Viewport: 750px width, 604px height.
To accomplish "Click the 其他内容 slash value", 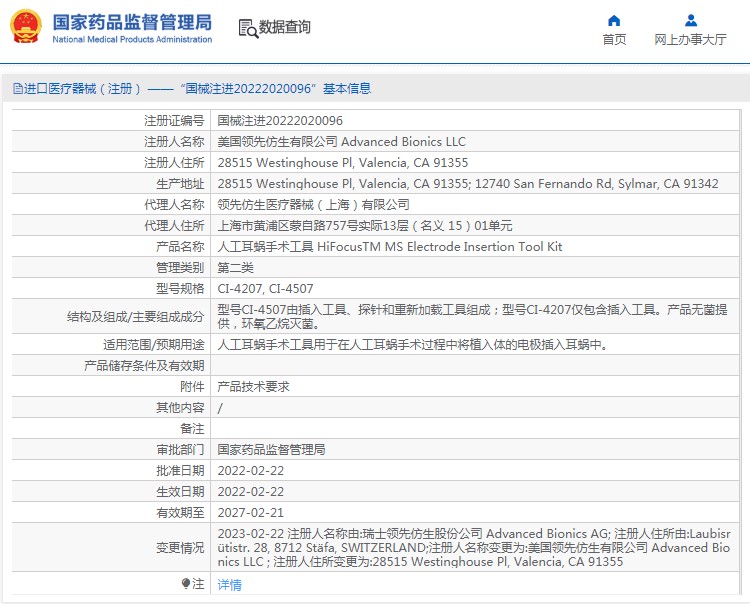I will click(220, 408).
